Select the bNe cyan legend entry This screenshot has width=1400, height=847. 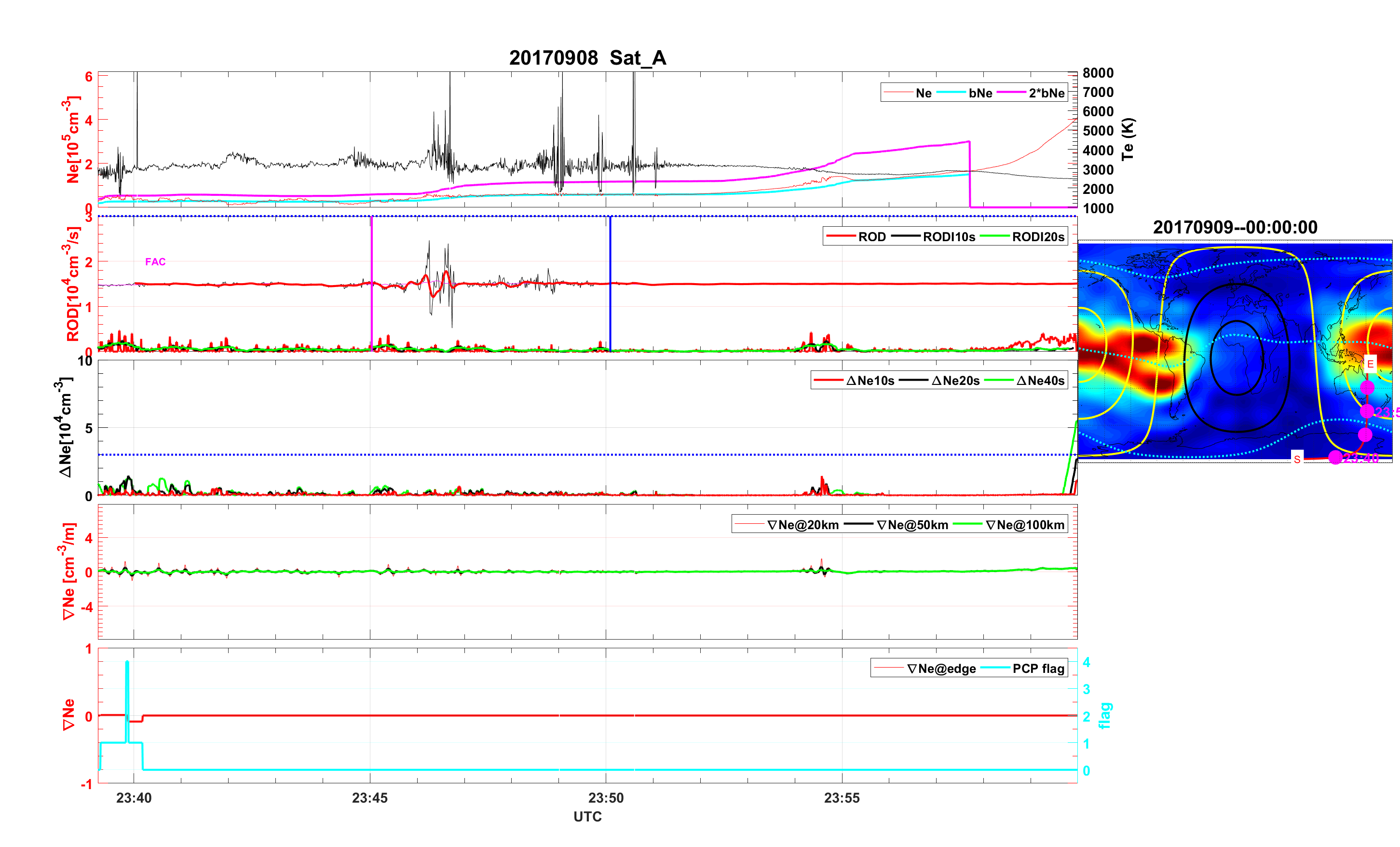[x=980, y=93]
